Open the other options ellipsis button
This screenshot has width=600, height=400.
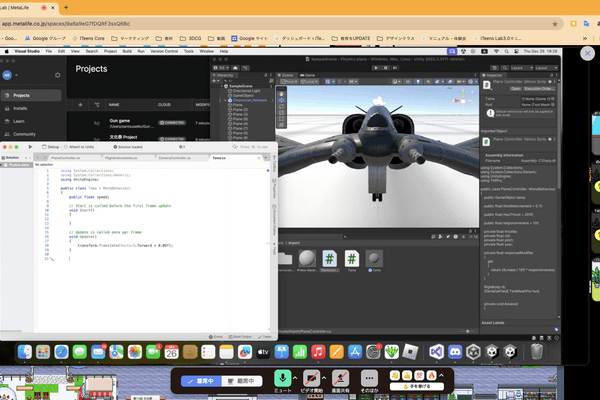coord(369,378)
